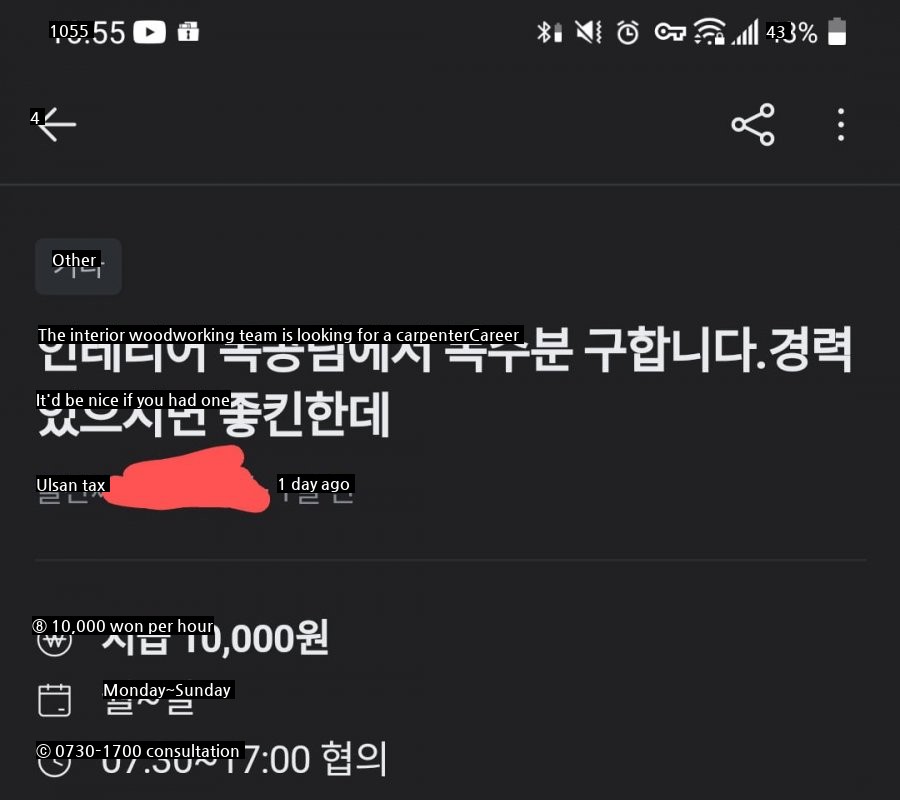Tap the gift box notification icon
The image size is (900, 800).
tap(188, 32)
